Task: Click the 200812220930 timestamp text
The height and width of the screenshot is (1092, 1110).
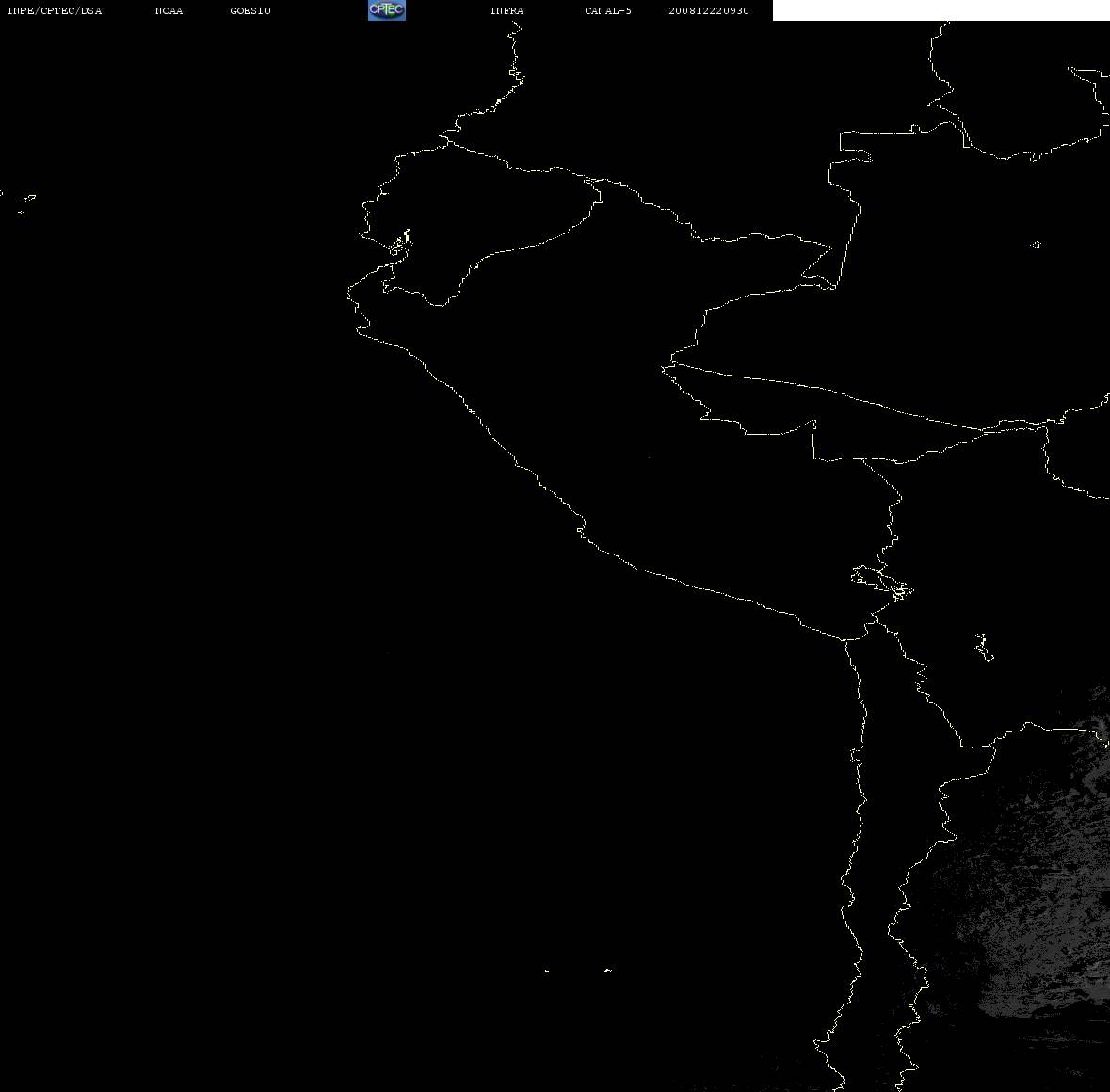Action: (709, 10)
